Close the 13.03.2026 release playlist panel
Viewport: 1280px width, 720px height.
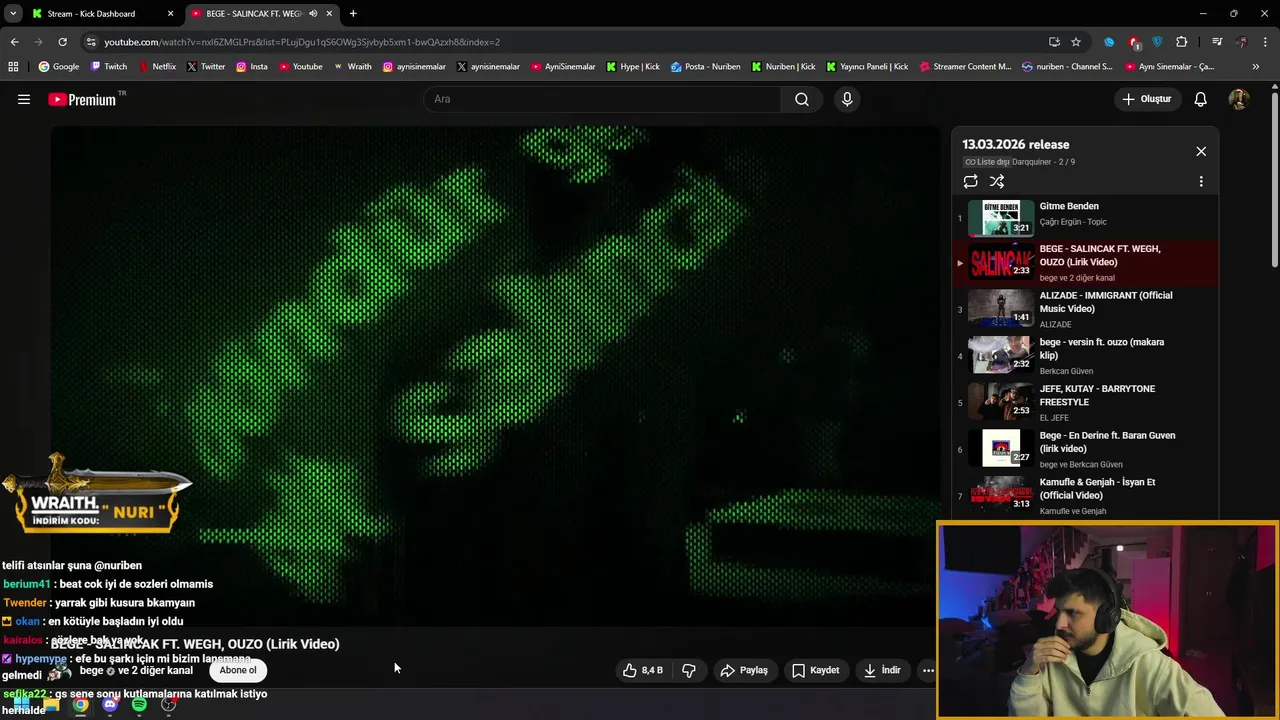tap(1201, 151)
